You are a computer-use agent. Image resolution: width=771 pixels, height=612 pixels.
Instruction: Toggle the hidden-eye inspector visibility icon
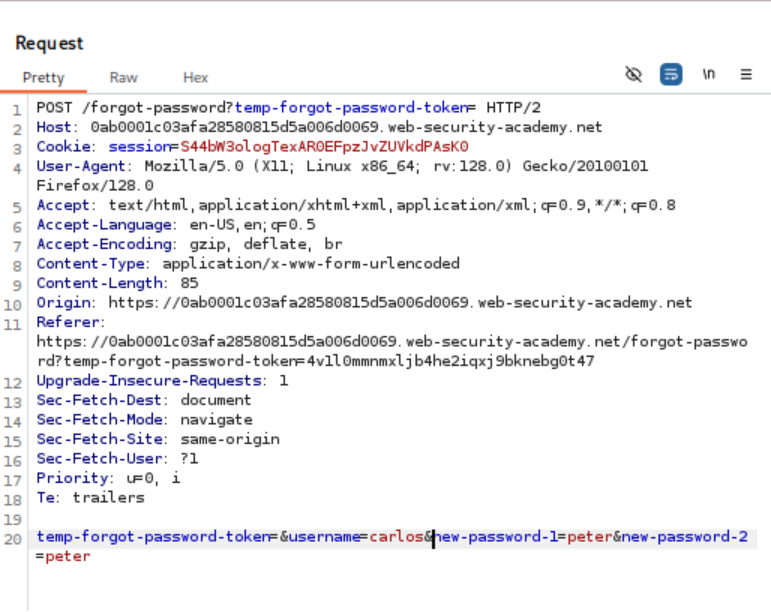[632, 75]
